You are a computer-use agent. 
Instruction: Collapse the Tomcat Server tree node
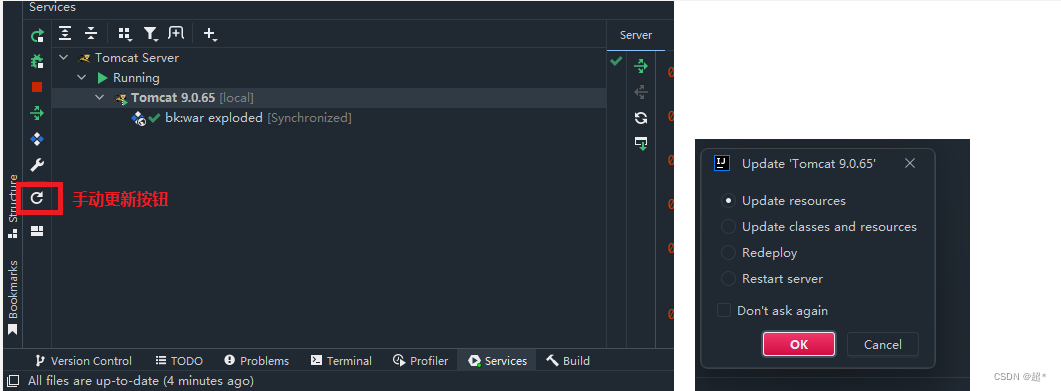click(64, 58)
